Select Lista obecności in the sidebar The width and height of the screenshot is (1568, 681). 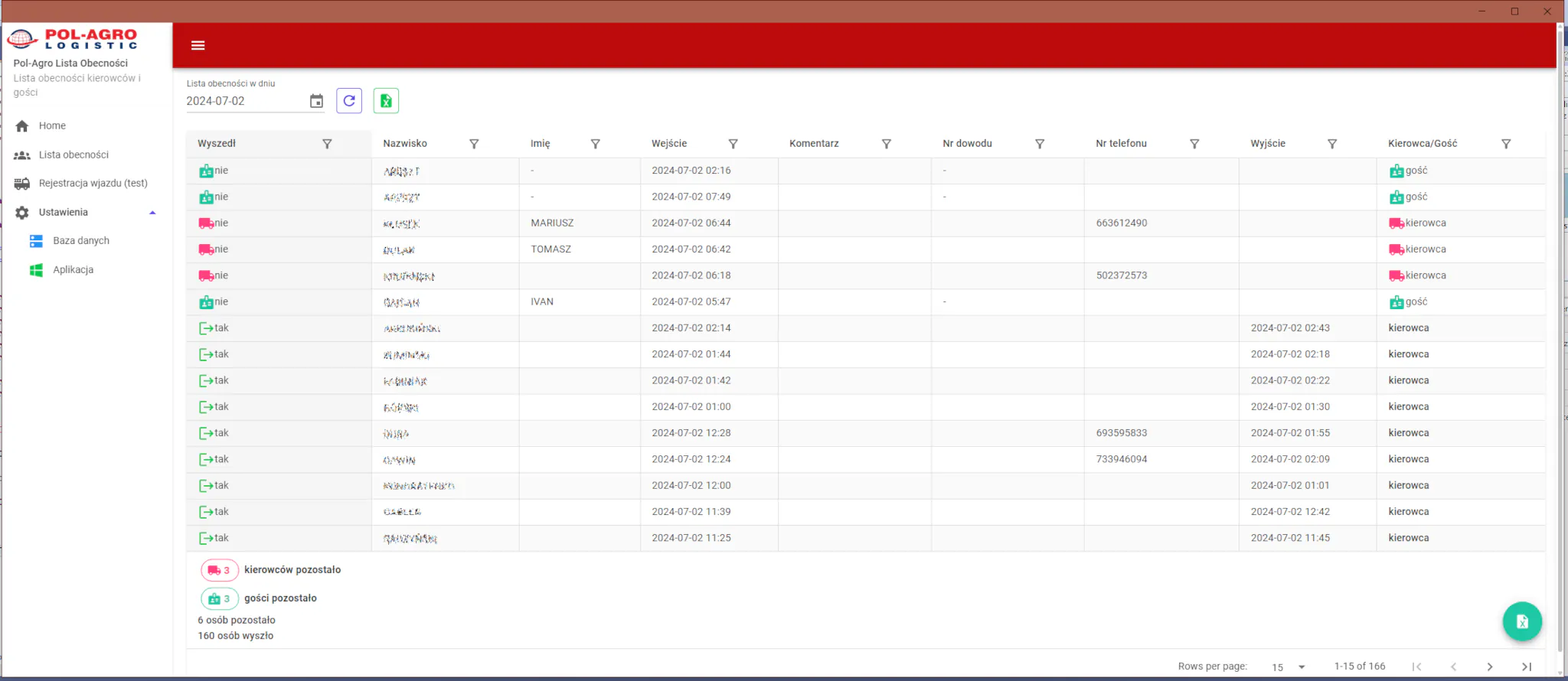coord(73,155)
